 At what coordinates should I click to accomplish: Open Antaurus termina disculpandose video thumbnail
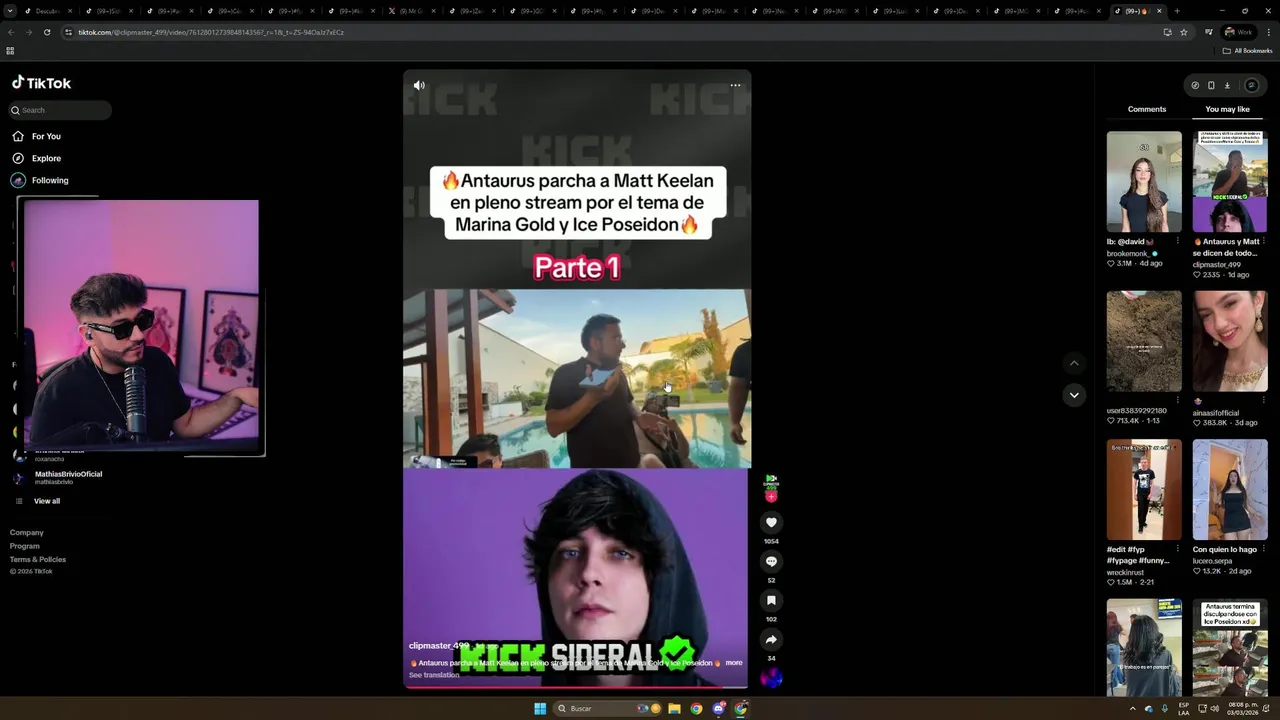[x=1230, y=647]
